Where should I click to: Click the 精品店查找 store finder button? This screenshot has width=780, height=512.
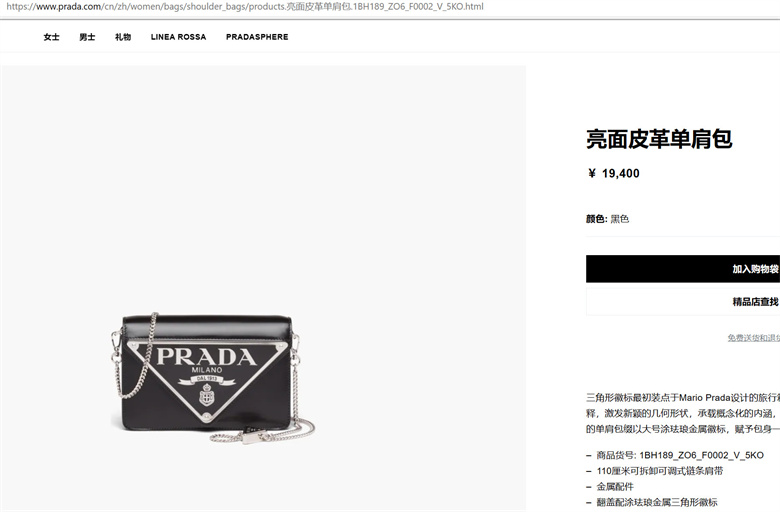pos(683,302)
